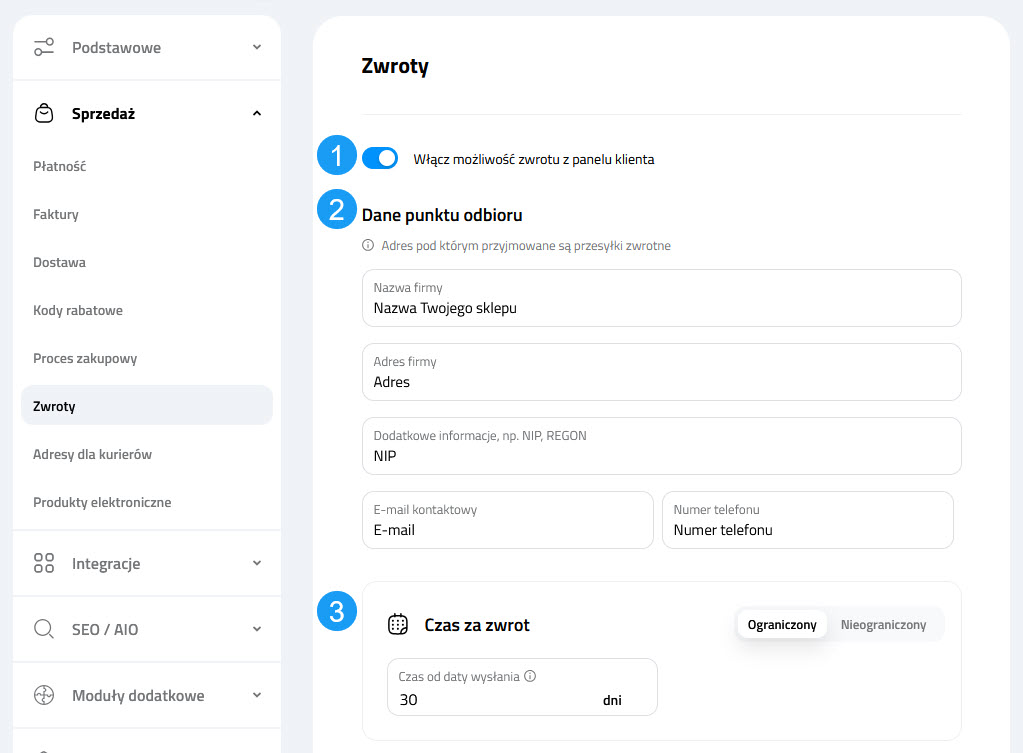Image resolution: width=1023 pixels, height=753 pixels.
Task: Collapse the Sprzedaż section chevron
Action: (x=257, y=114)
